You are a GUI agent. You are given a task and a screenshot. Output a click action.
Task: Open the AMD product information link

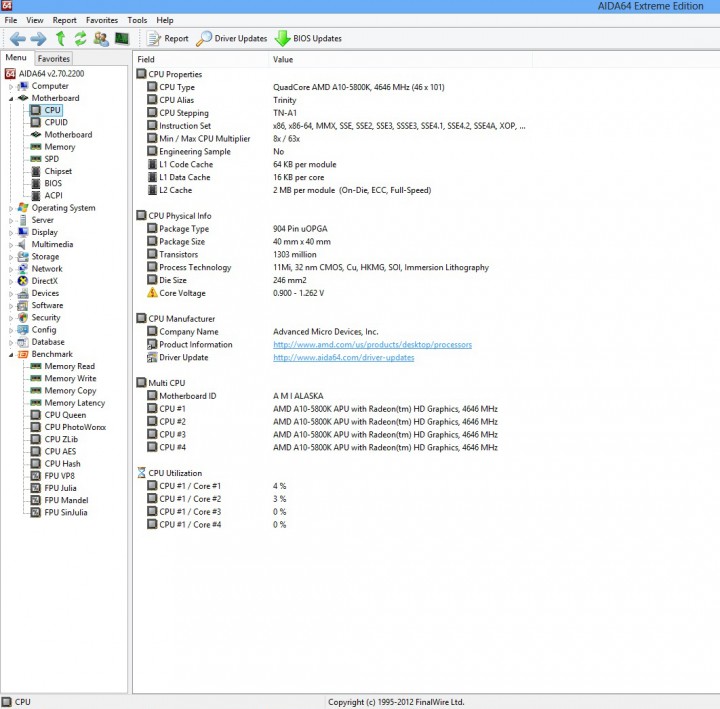pos(372,344)
